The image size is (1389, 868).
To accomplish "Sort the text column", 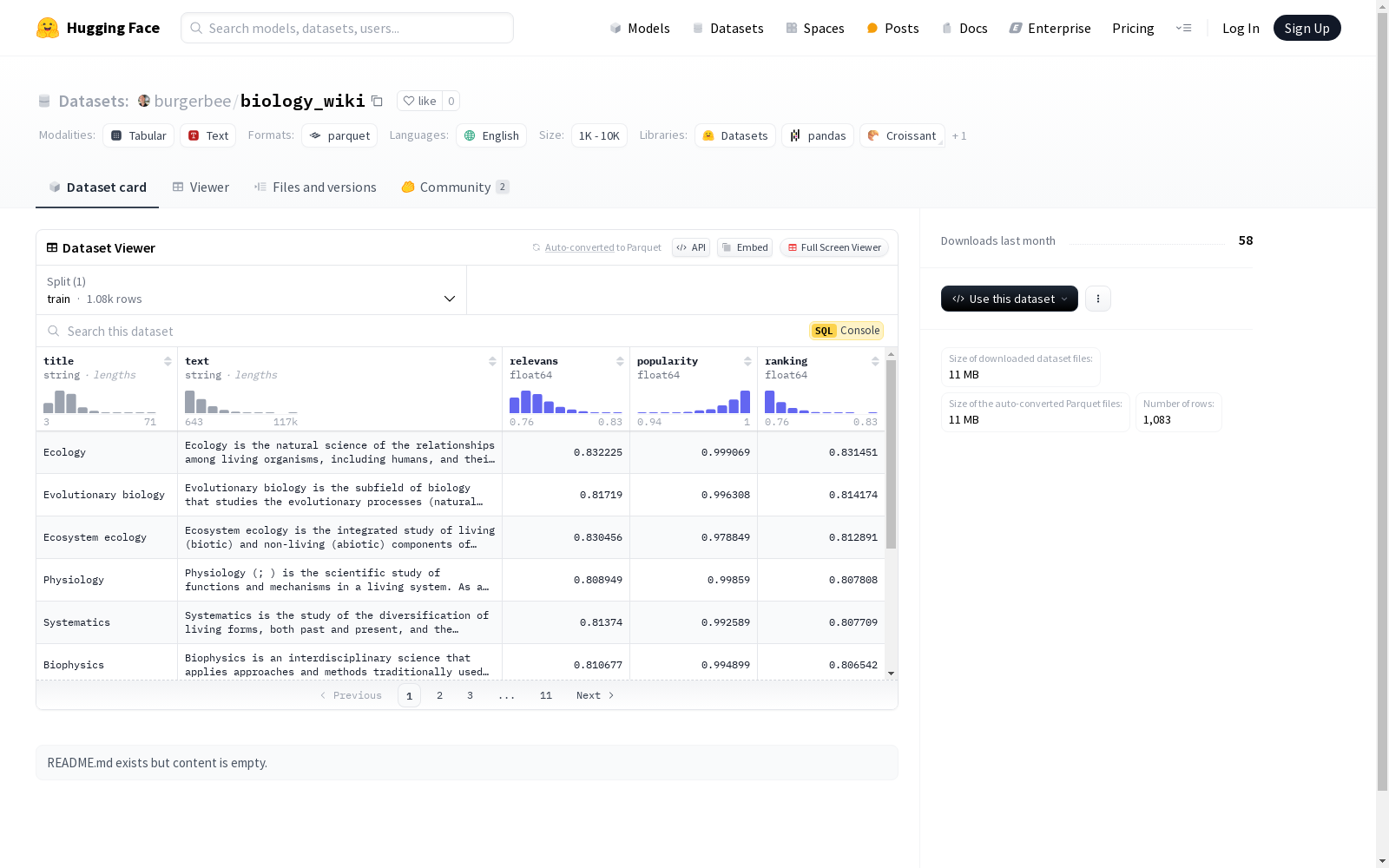I will pos(492,361).
